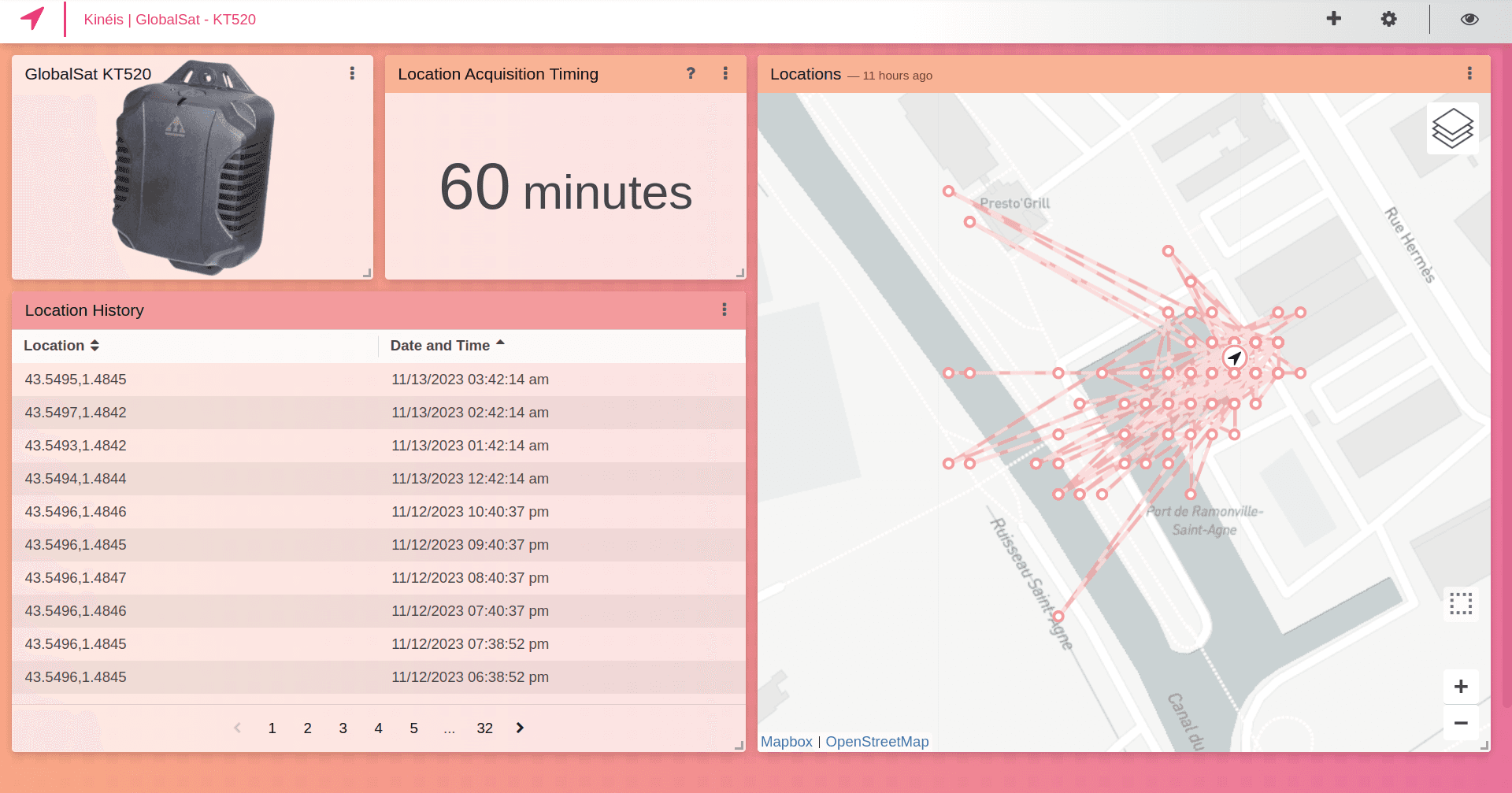Click the add widget plus icon
The image size is (1512, 793).
click(1334, 18)
